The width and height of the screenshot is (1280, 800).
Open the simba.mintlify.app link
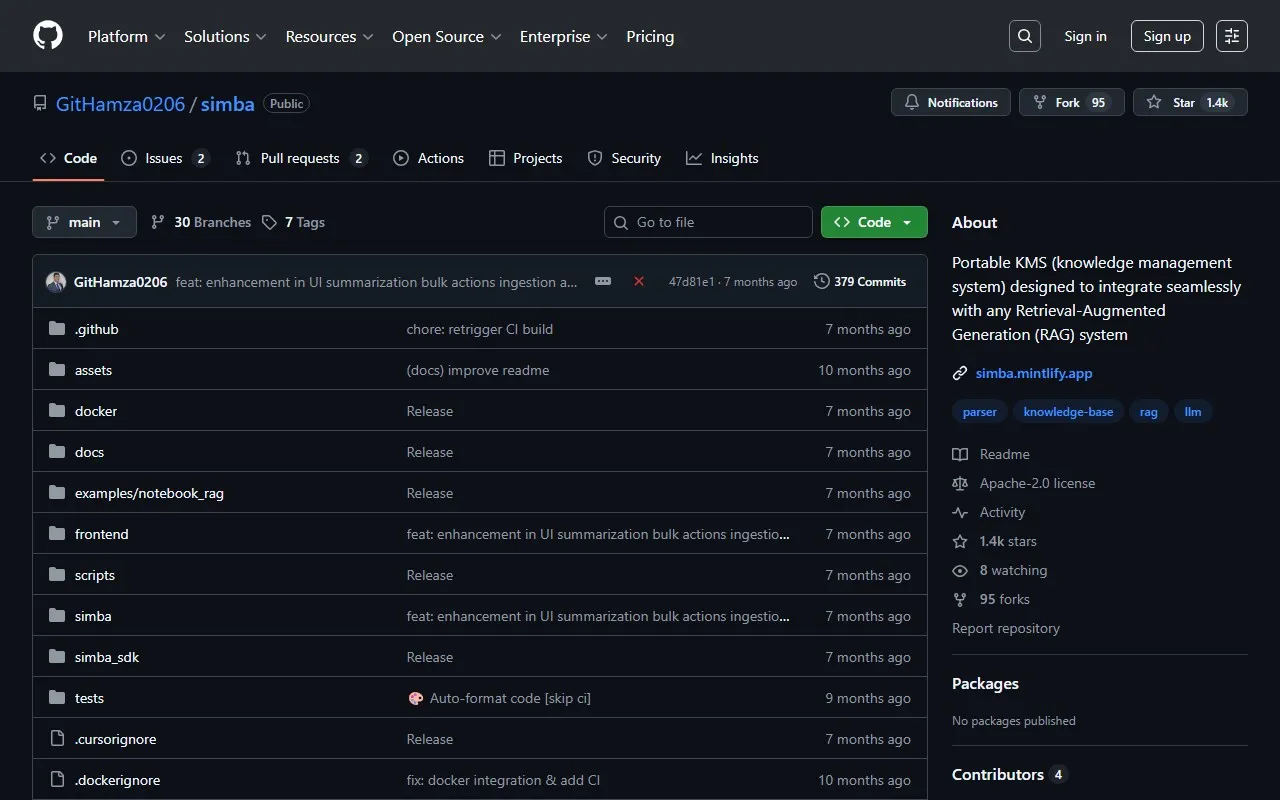[1034, 373]
